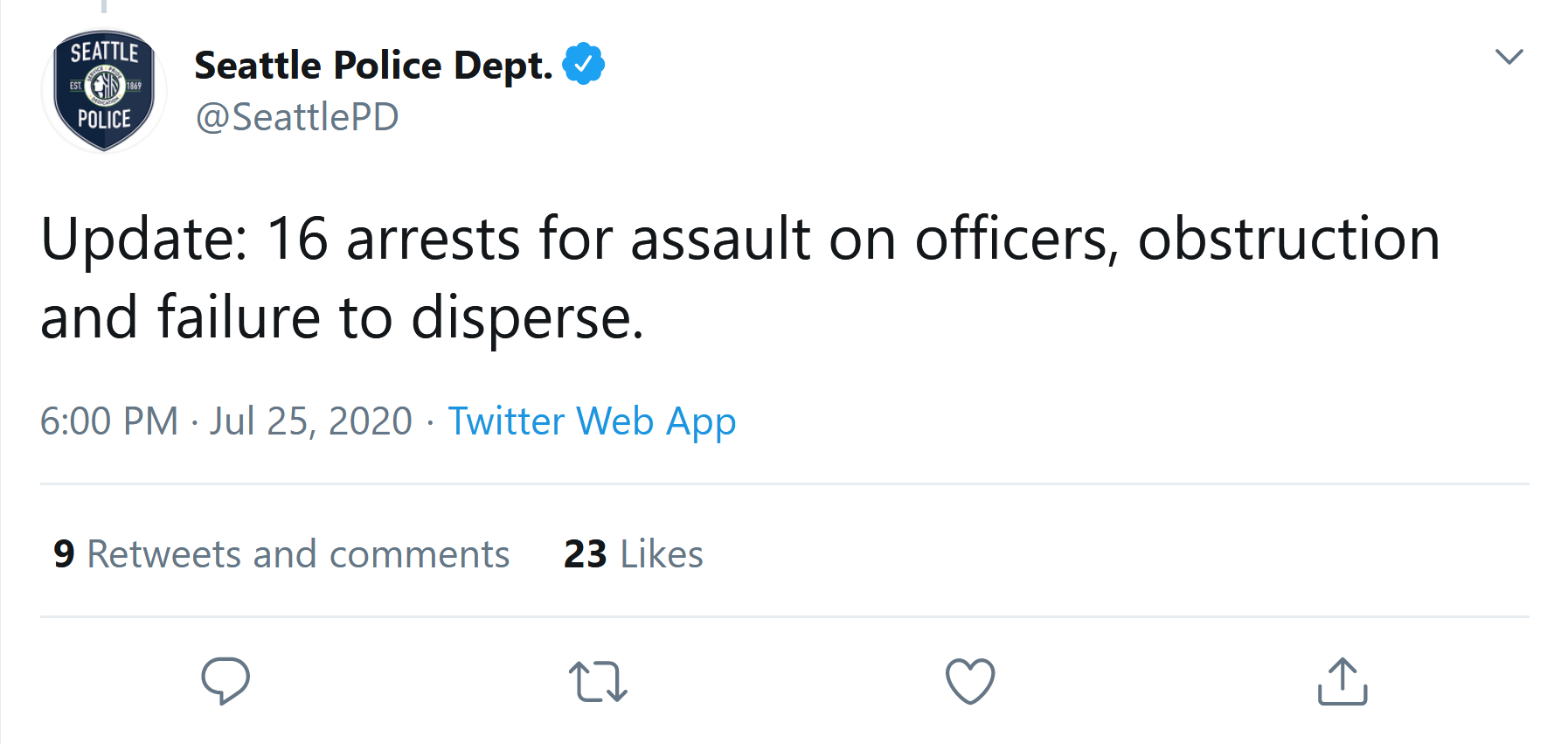Screen dimensions: 1568x744
Task: Visit the @SeattlePD handle
Action: pyautogui.click(x=297, y=117)
